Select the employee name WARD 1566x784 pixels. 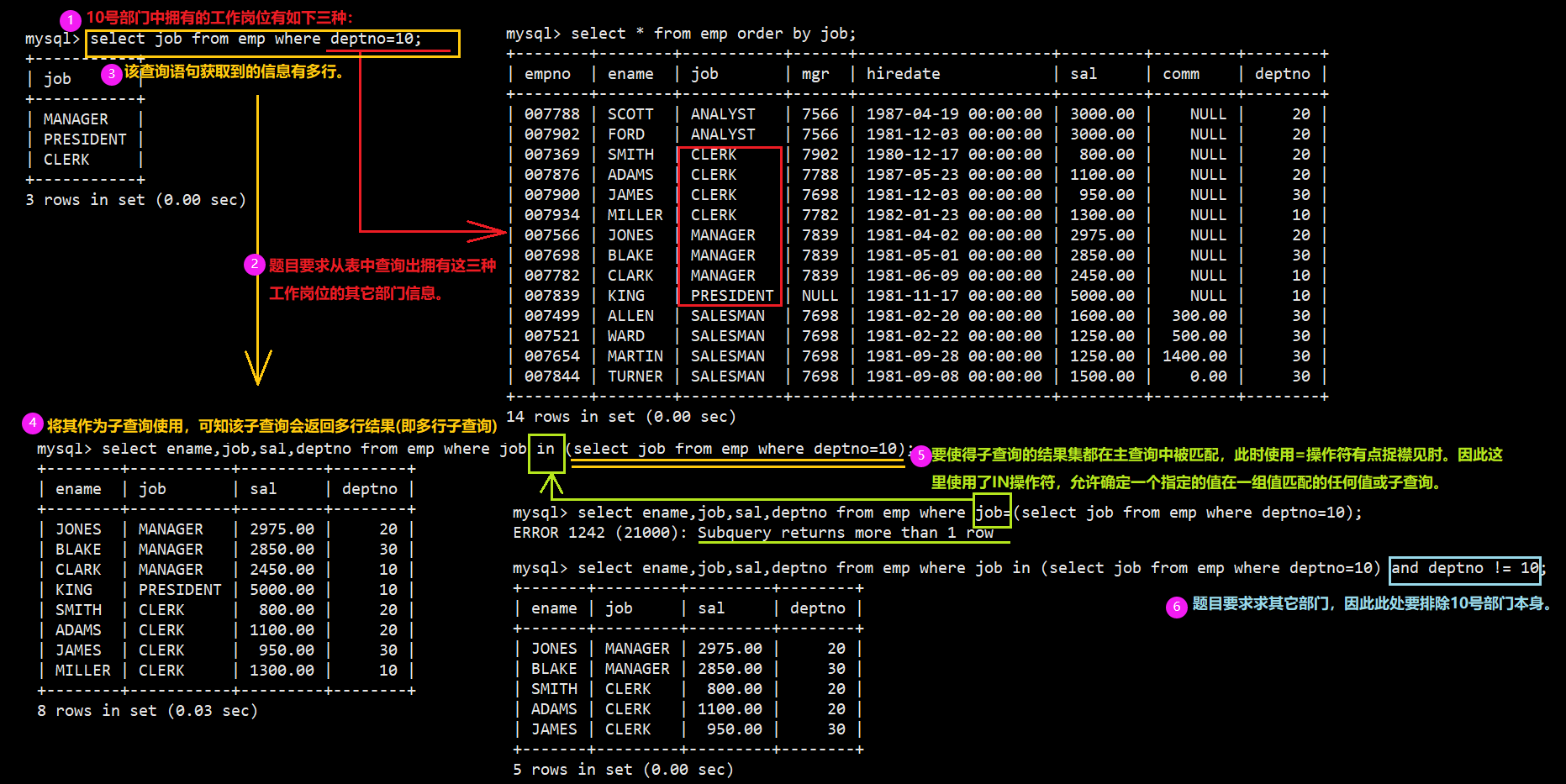point(626,336)
